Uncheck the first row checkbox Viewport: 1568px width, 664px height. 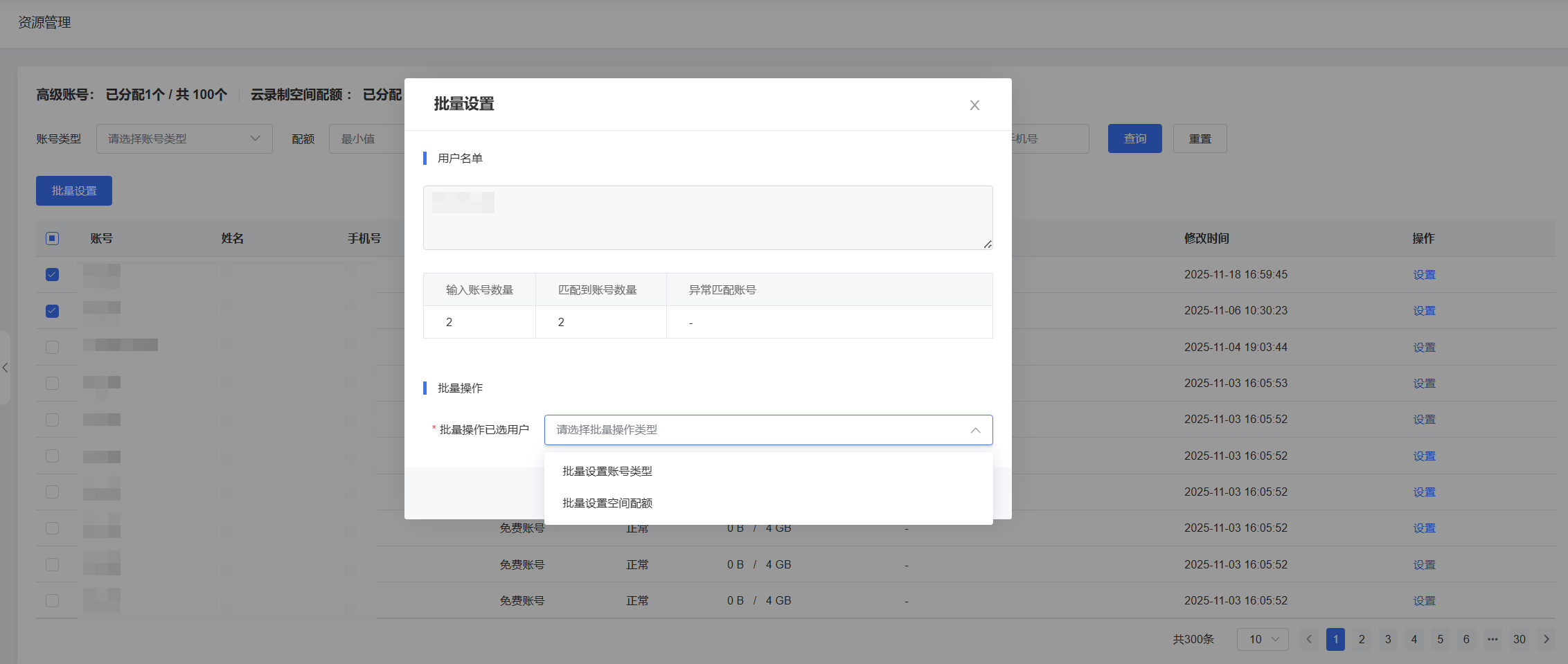[53, 275]
